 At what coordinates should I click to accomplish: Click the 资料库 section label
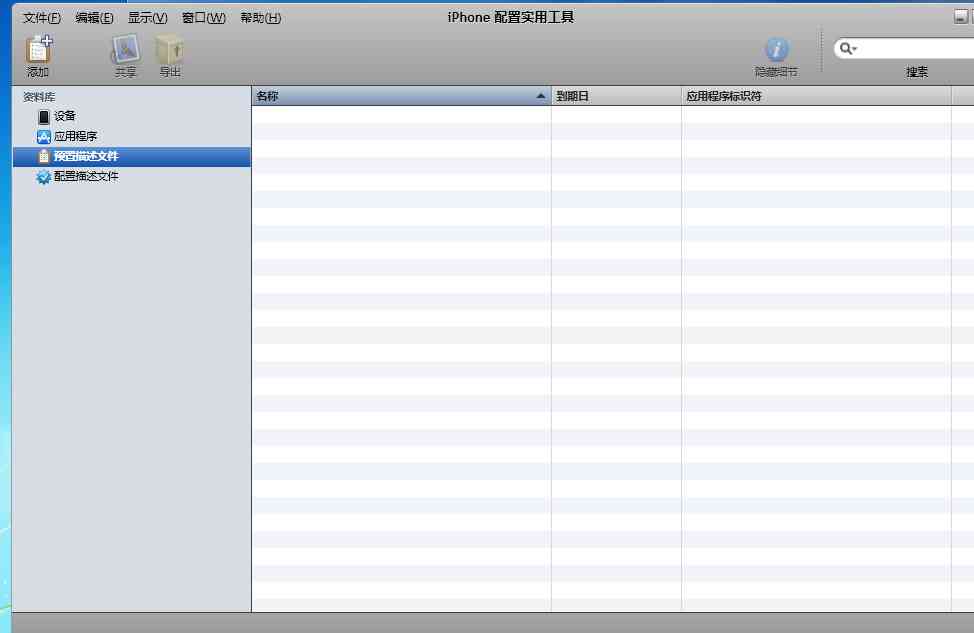click(39, 97)
